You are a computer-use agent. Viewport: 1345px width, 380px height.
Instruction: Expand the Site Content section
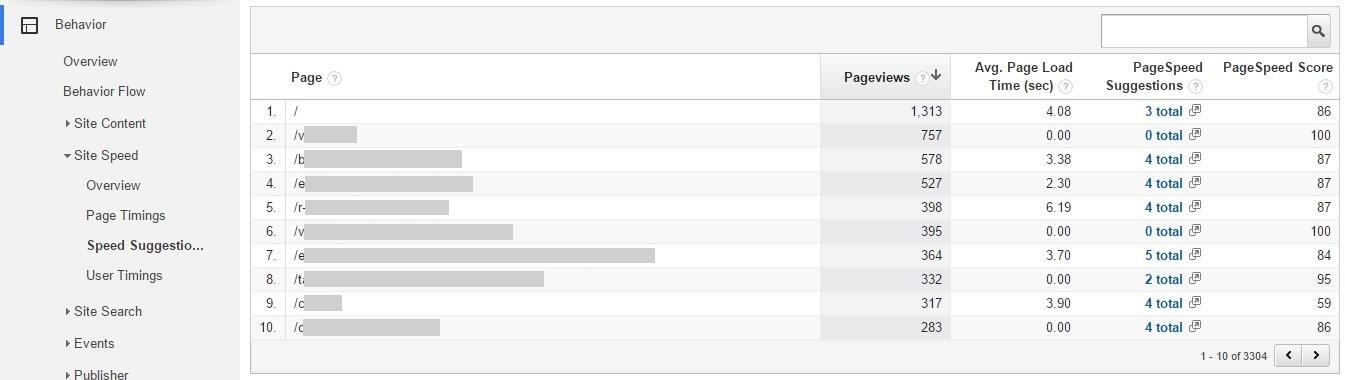pos(105,123)
